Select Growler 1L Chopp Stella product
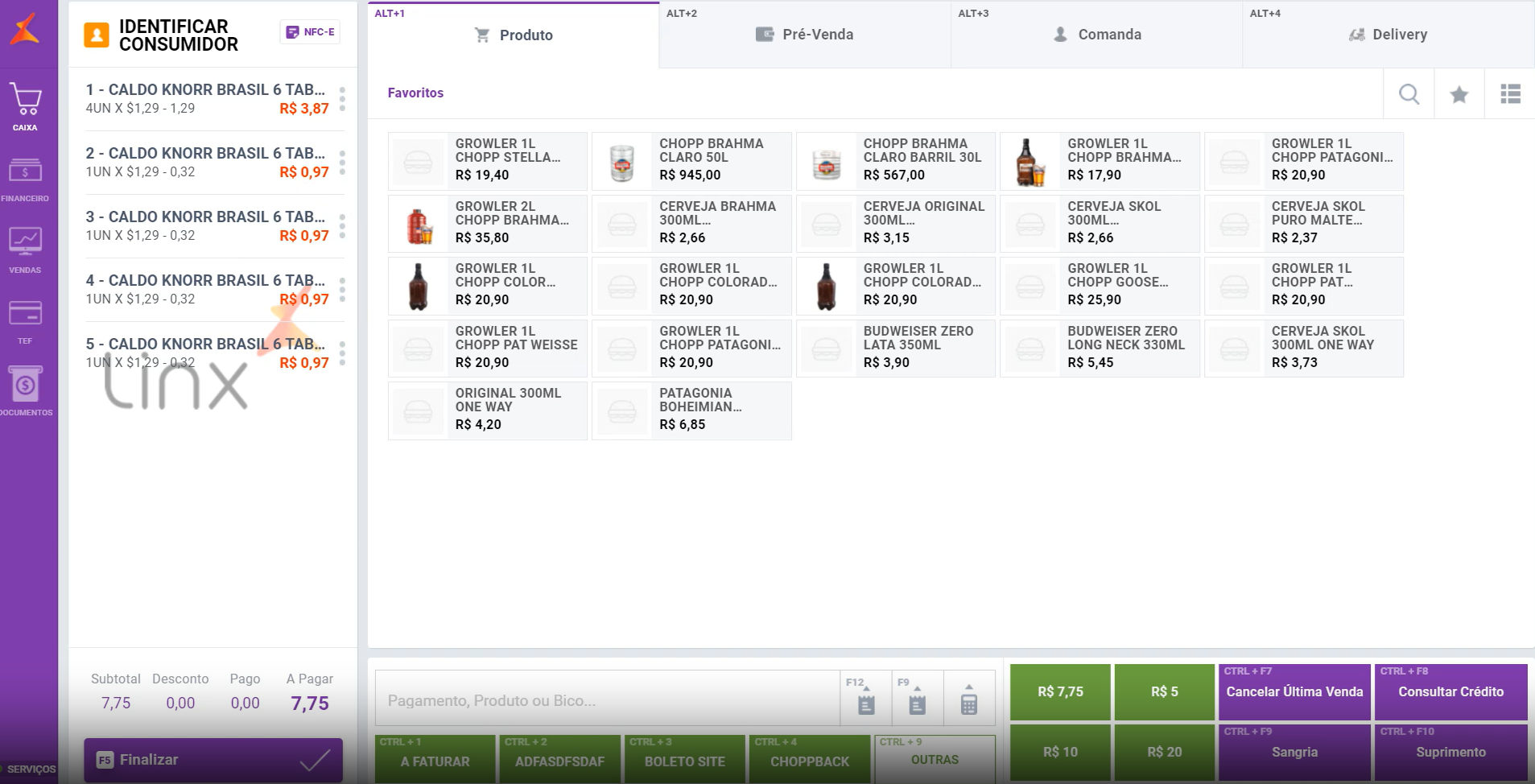1535x784 pixels. coord(488,161)
